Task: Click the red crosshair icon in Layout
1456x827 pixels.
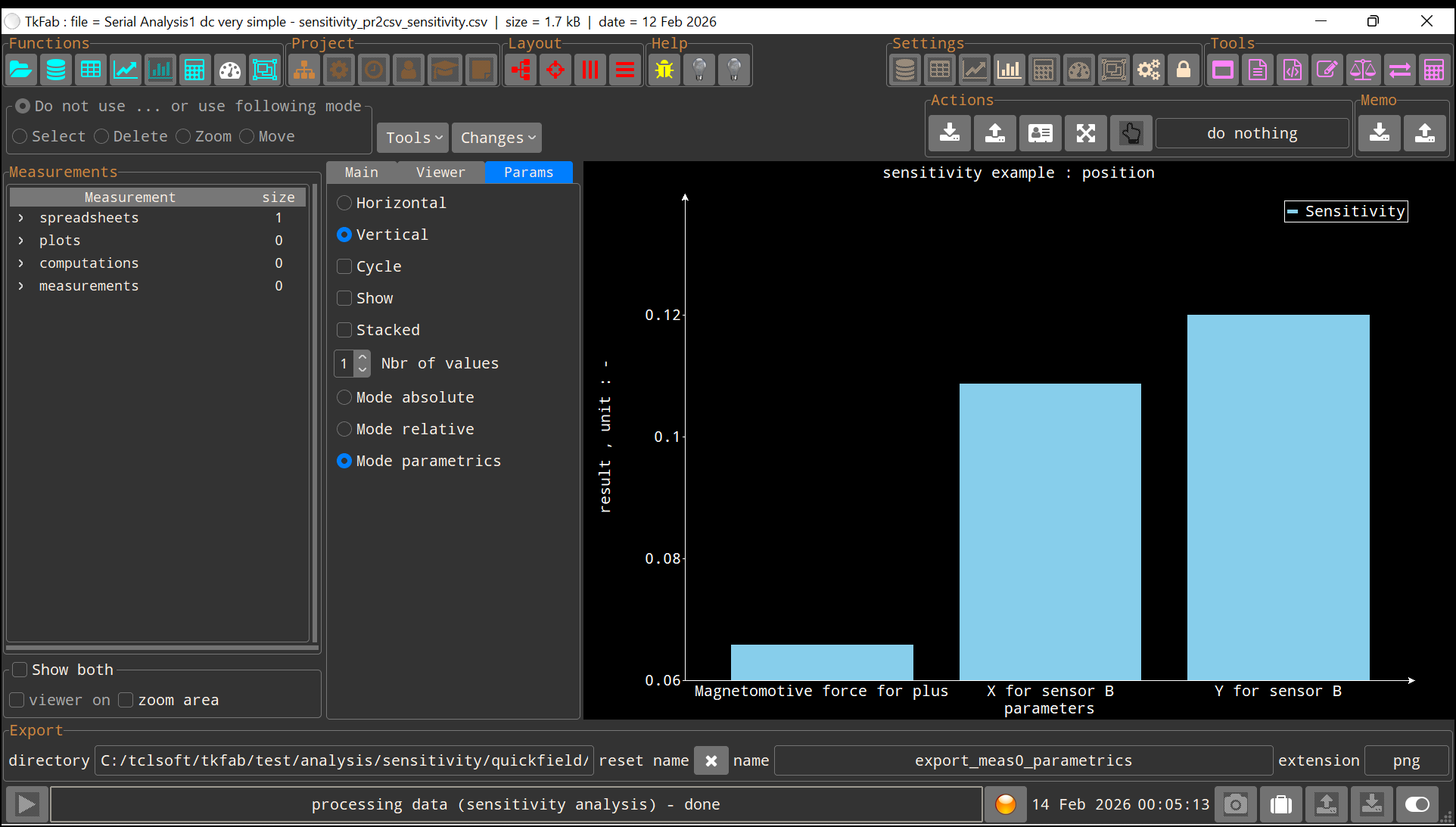Action: (x=555, y=70)
